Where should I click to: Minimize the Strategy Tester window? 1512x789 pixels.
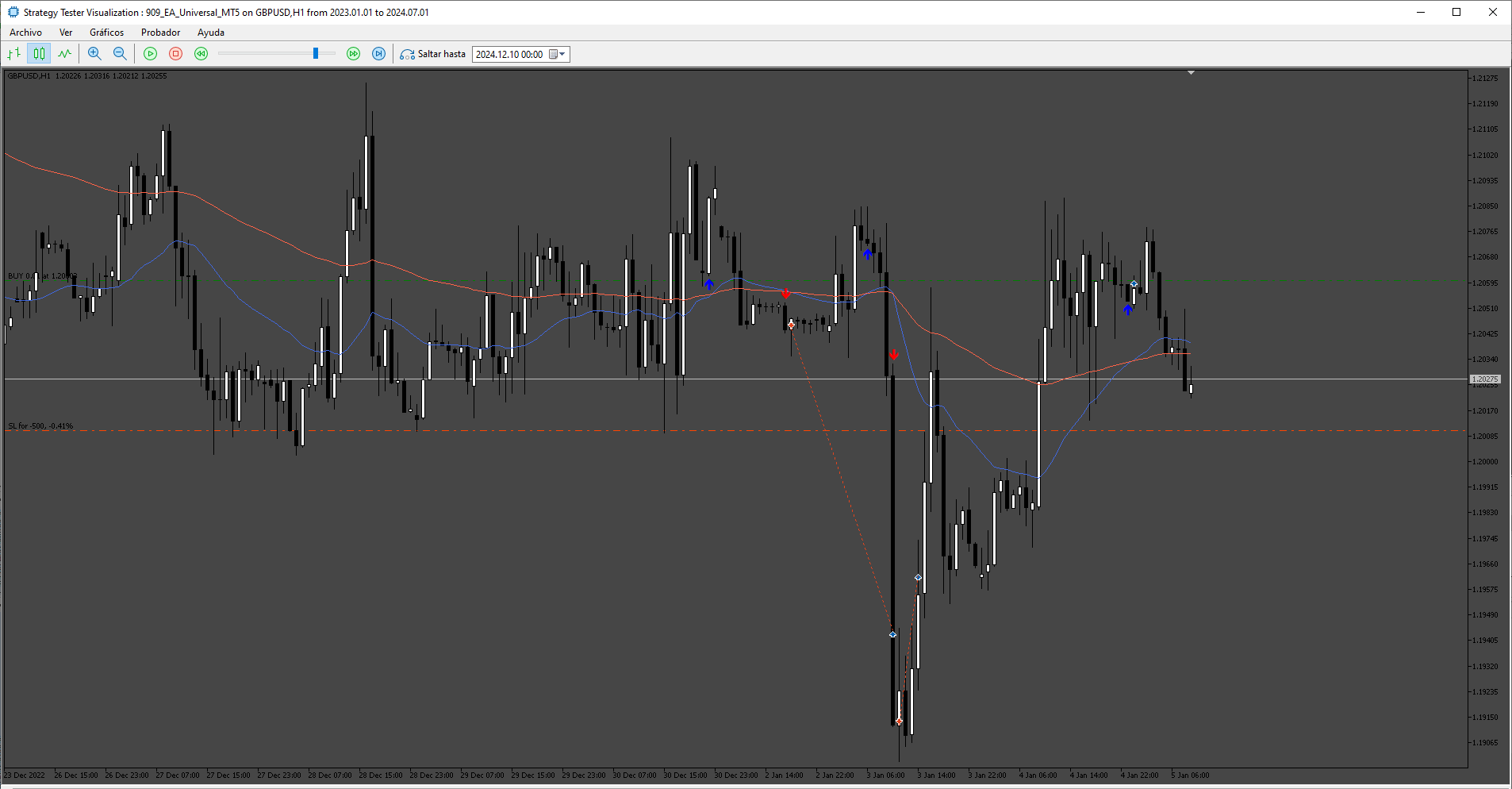tap(1420, 12)
